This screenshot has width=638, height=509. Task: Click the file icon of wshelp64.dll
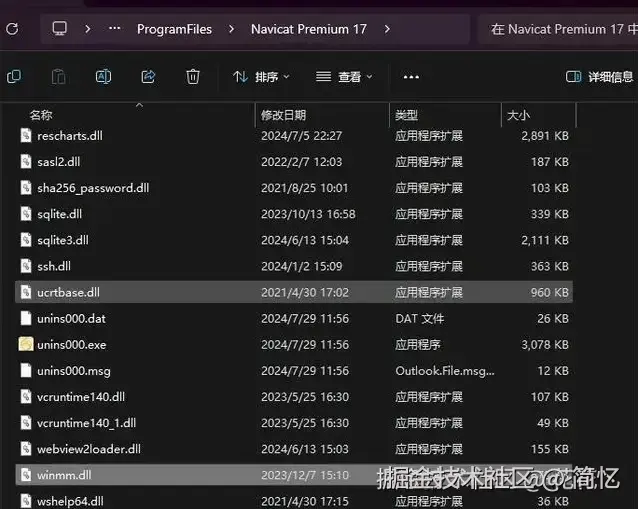[26, 501]
